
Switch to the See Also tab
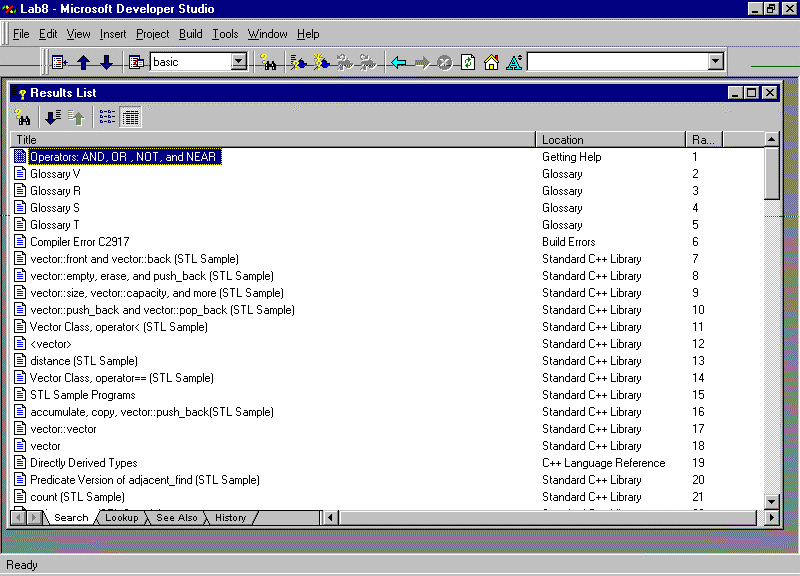coord(177,517)
